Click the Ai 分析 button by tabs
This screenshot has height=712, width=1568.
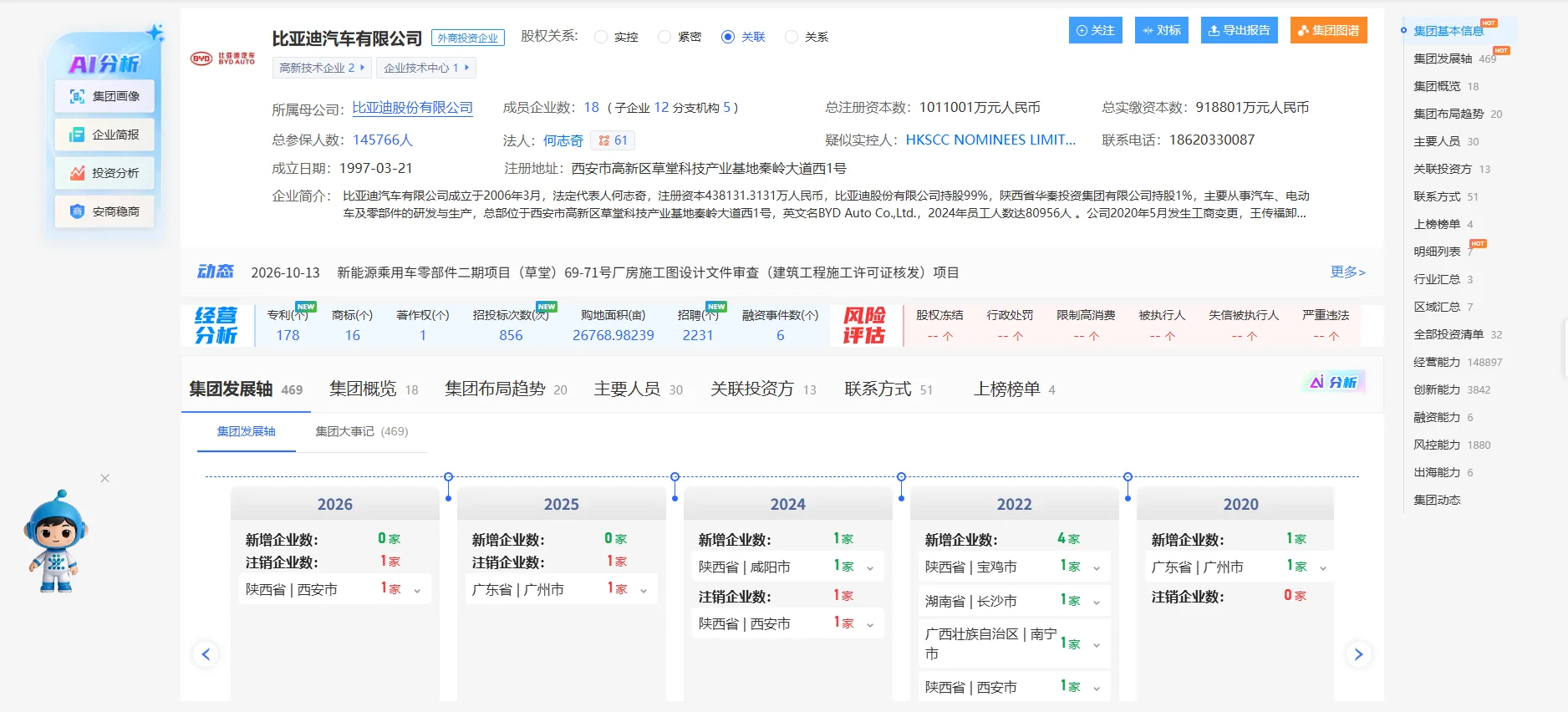pos(1333,382)
